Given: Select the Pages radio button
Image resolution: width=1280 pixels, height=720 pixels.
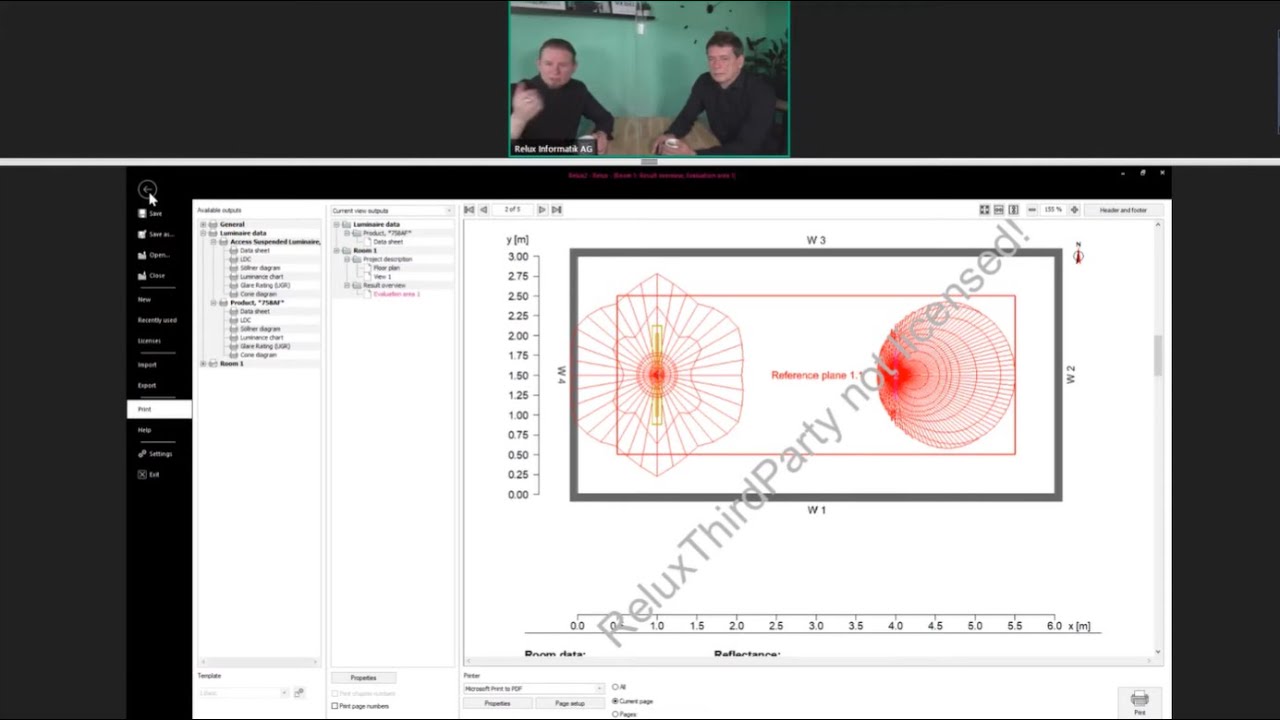Looking at the screenshot, I should 615,714.
